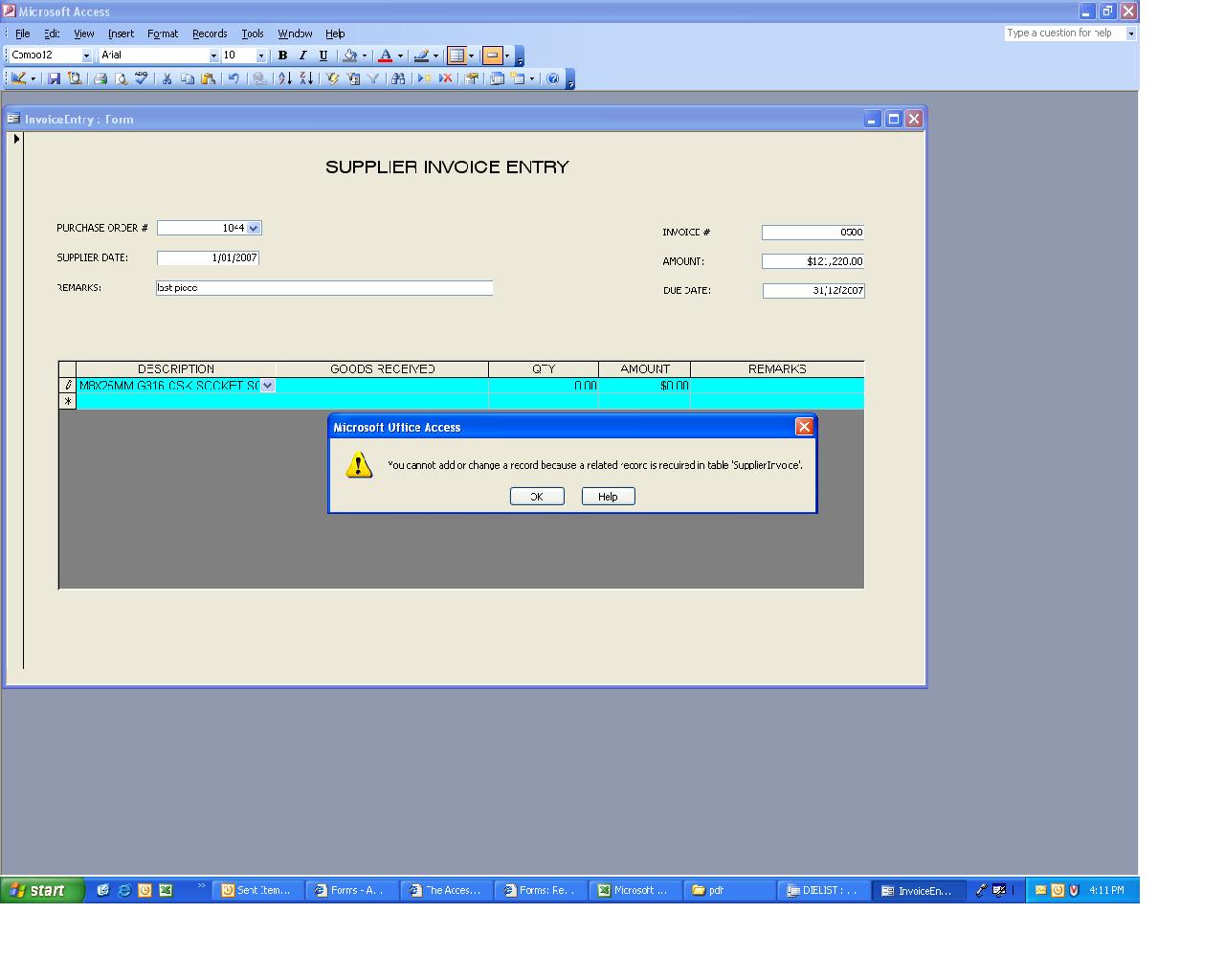This screenshot has height=980, width=1225.
Task: Toggle Italic formatting
Action: [x=302, y=56]
